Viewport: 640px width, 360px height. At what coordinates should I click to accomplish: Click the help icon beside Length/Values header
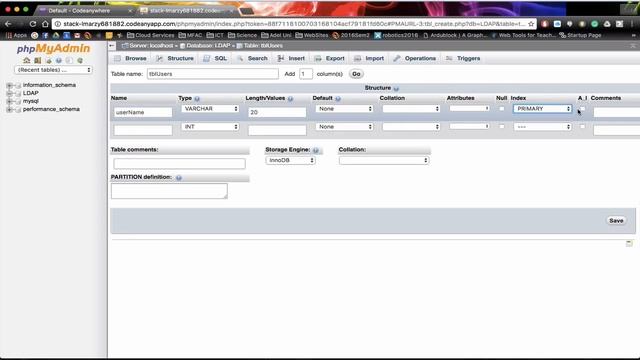point(291,99)
